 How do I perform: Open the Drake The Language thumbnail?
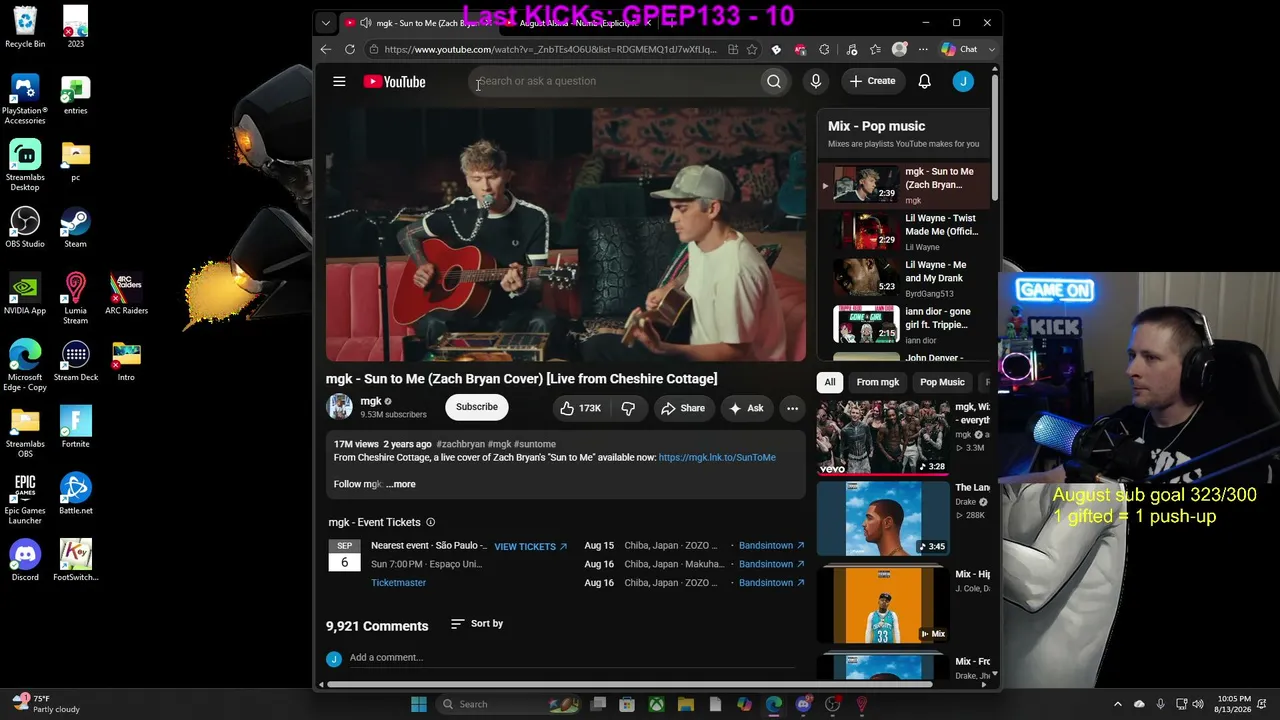pyautogui.click(x=883, y=518)
